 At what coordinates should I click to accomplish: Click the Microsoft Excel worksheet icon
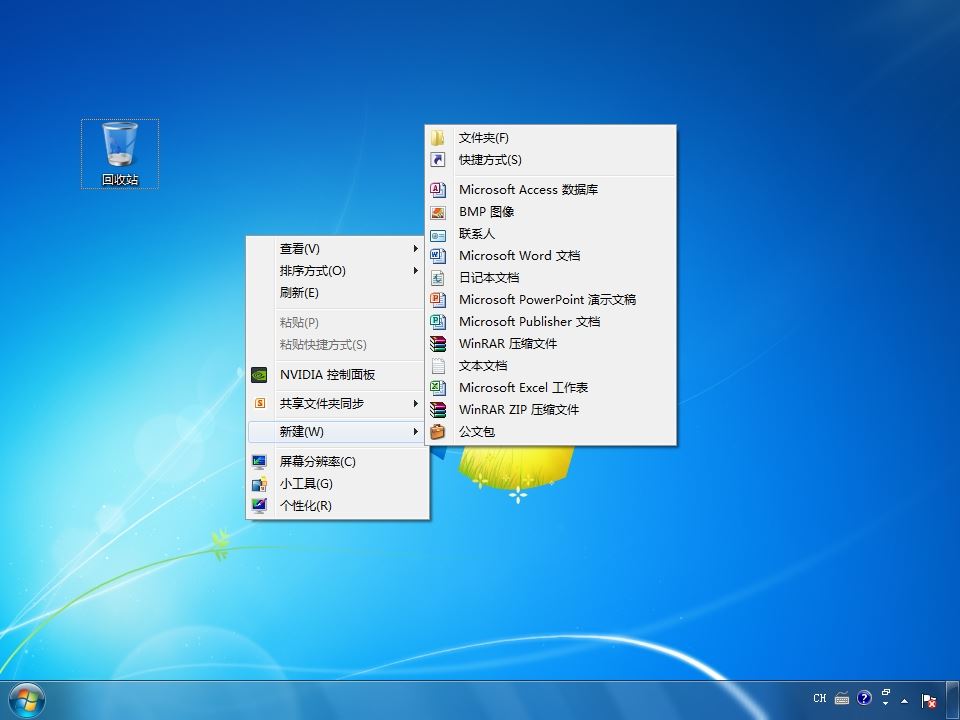(438, 388)
